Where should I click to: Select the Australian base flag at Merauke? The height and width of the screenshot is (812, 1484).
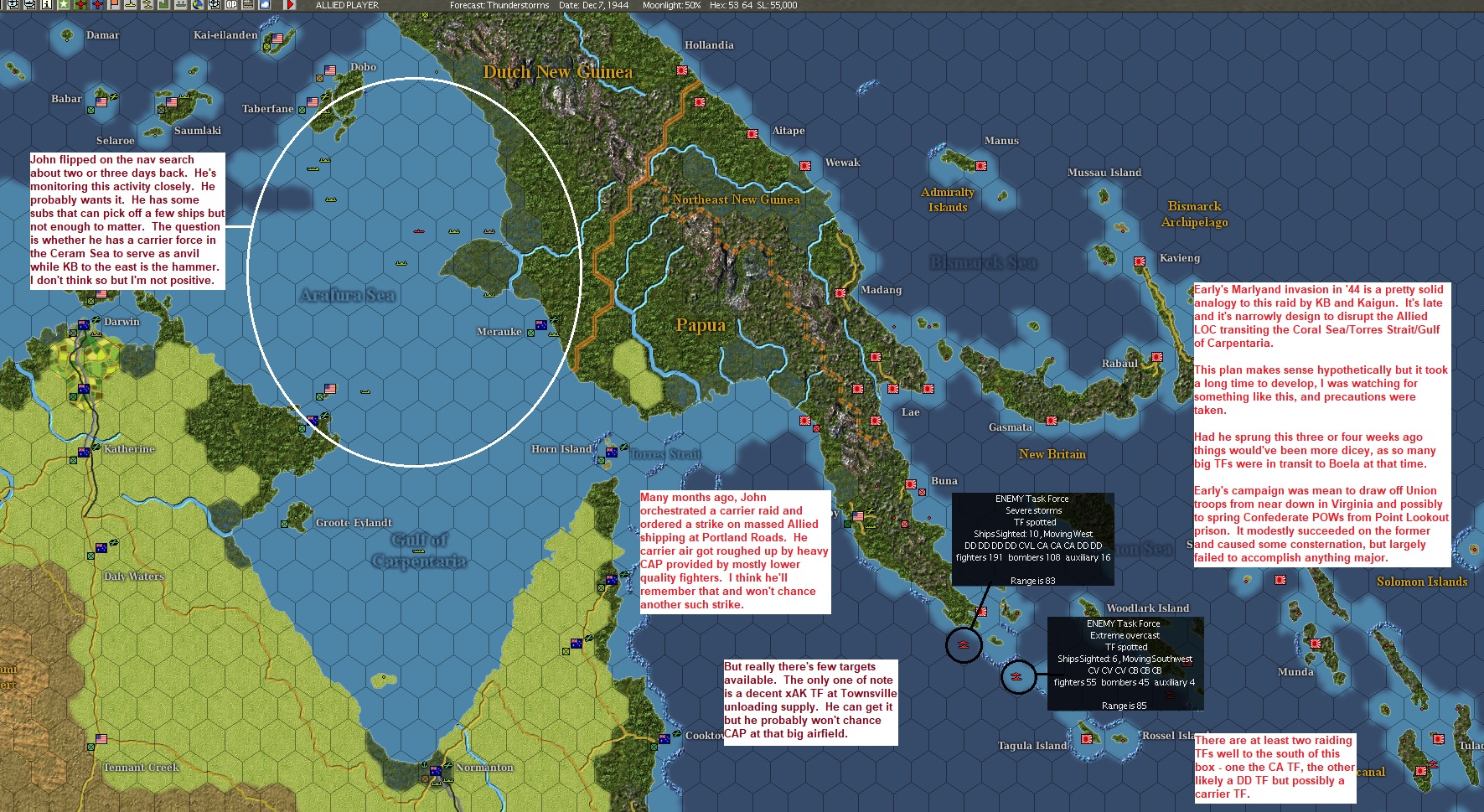[x=541, y=325]
